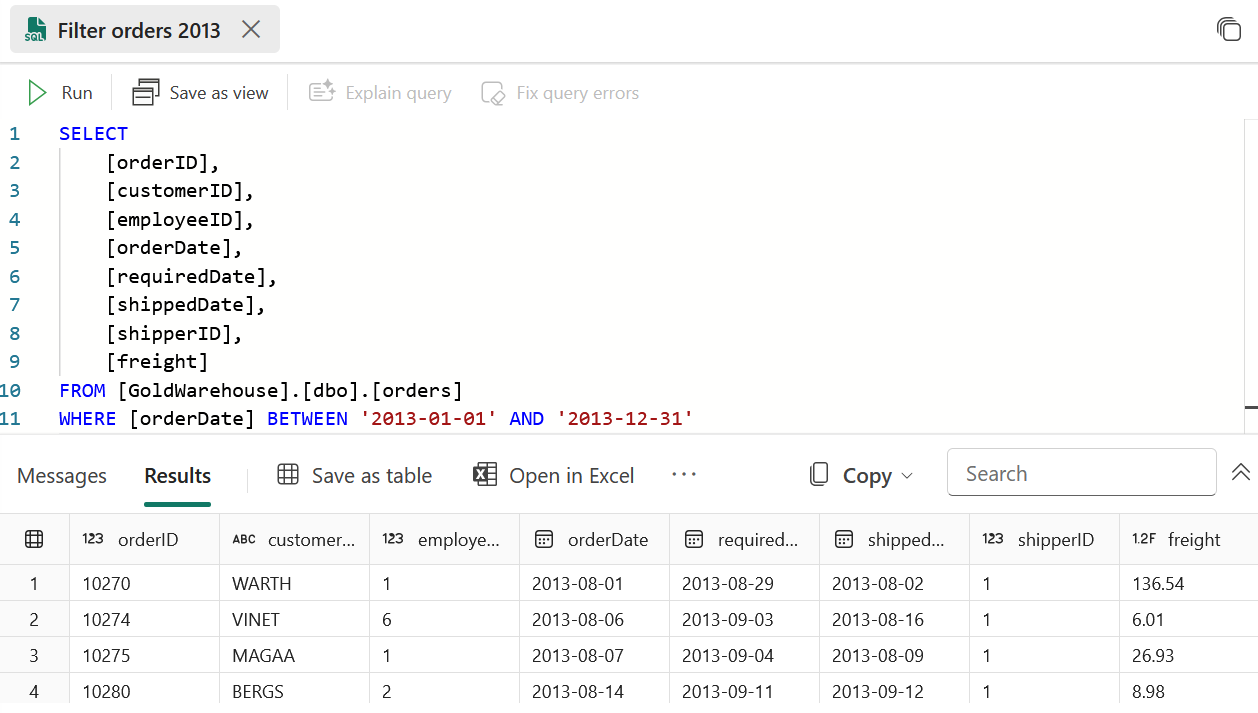The image size is (1258, 713).
Task: Click the Save as view icon
Action: tap(146, 93)
